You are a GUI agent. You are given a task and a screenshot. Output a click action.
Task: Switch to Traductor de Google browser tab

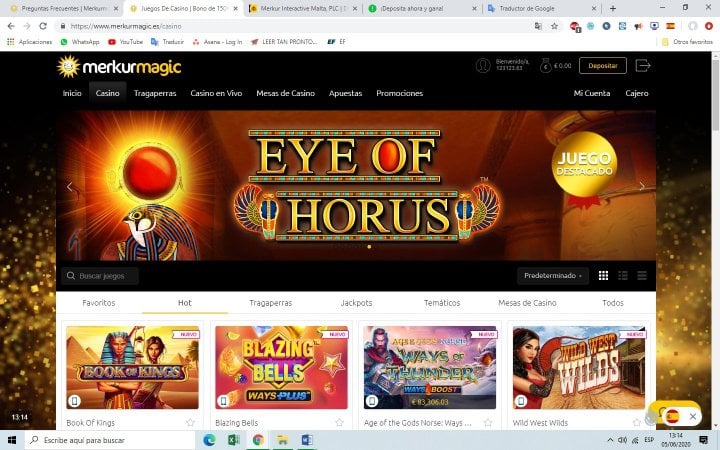point(542,8)
